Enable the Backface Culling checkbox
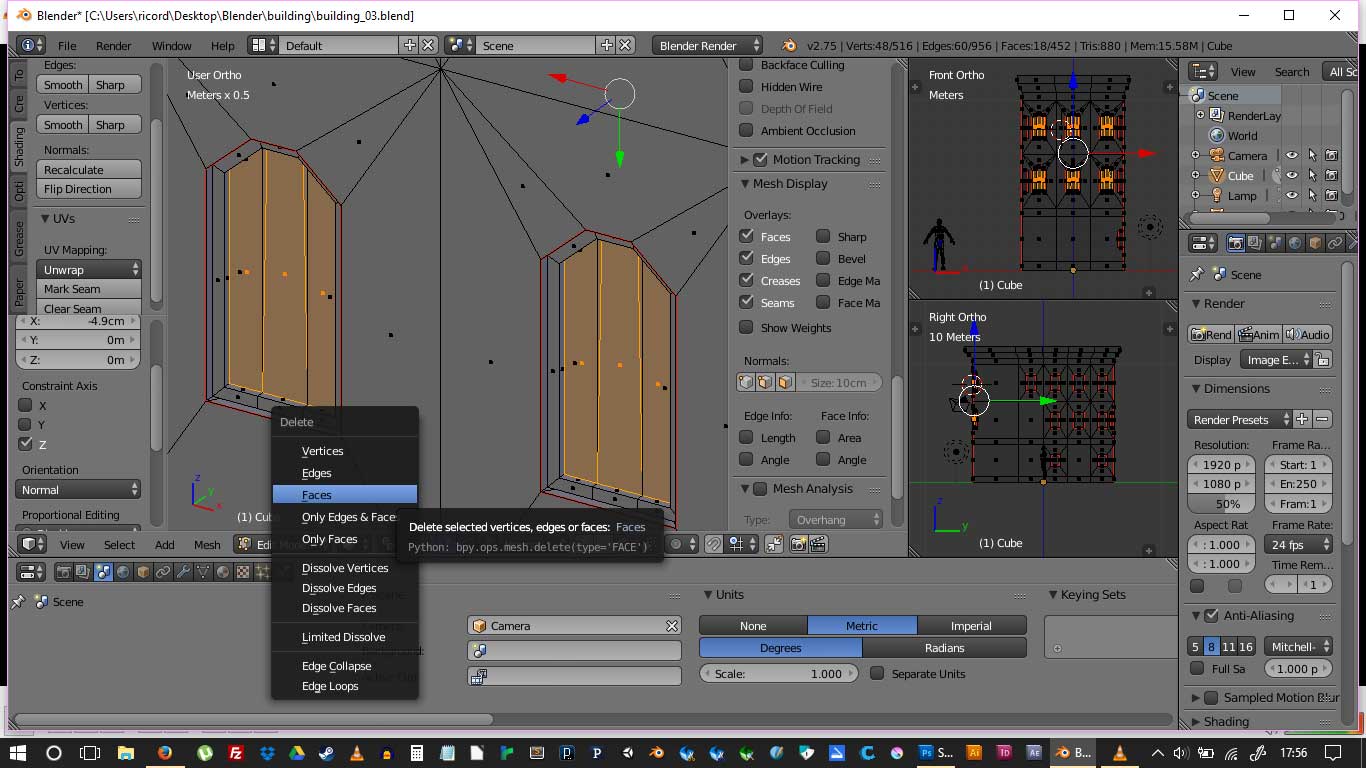The height and width of the screenshot is (768, 1366). pyautogui.click(x=746, y=65)
